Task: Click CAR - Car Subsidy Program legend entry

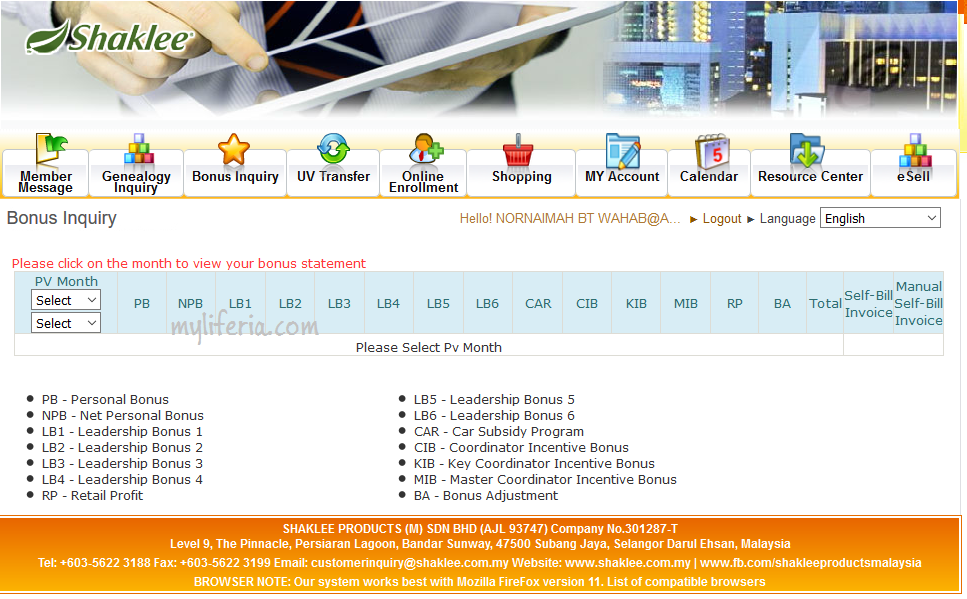Action: pyautogui.click(x=498, y=432)
